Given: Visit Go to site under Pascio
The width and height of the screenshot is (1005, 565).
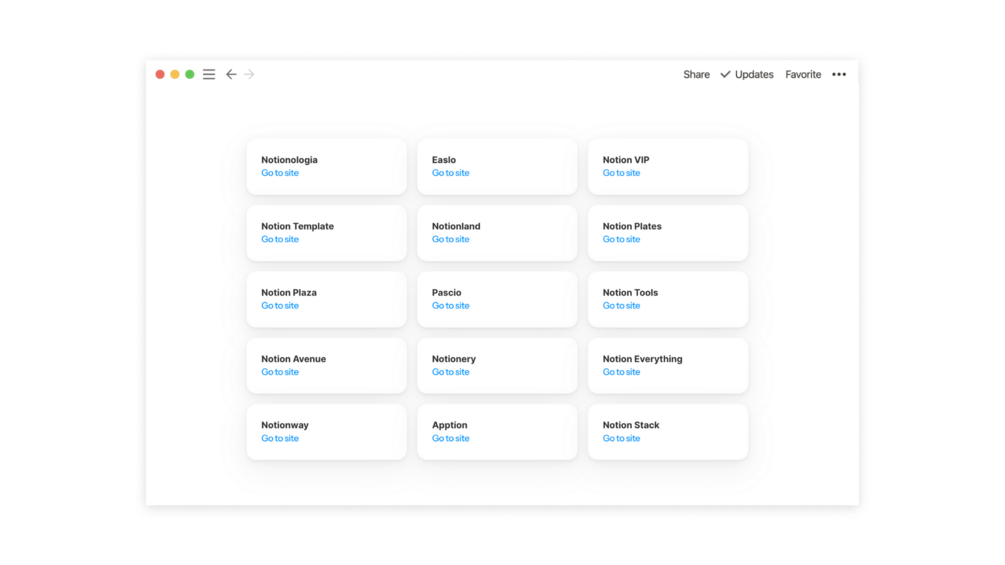Looking at the screenshot, I should [x=451, y=306].
